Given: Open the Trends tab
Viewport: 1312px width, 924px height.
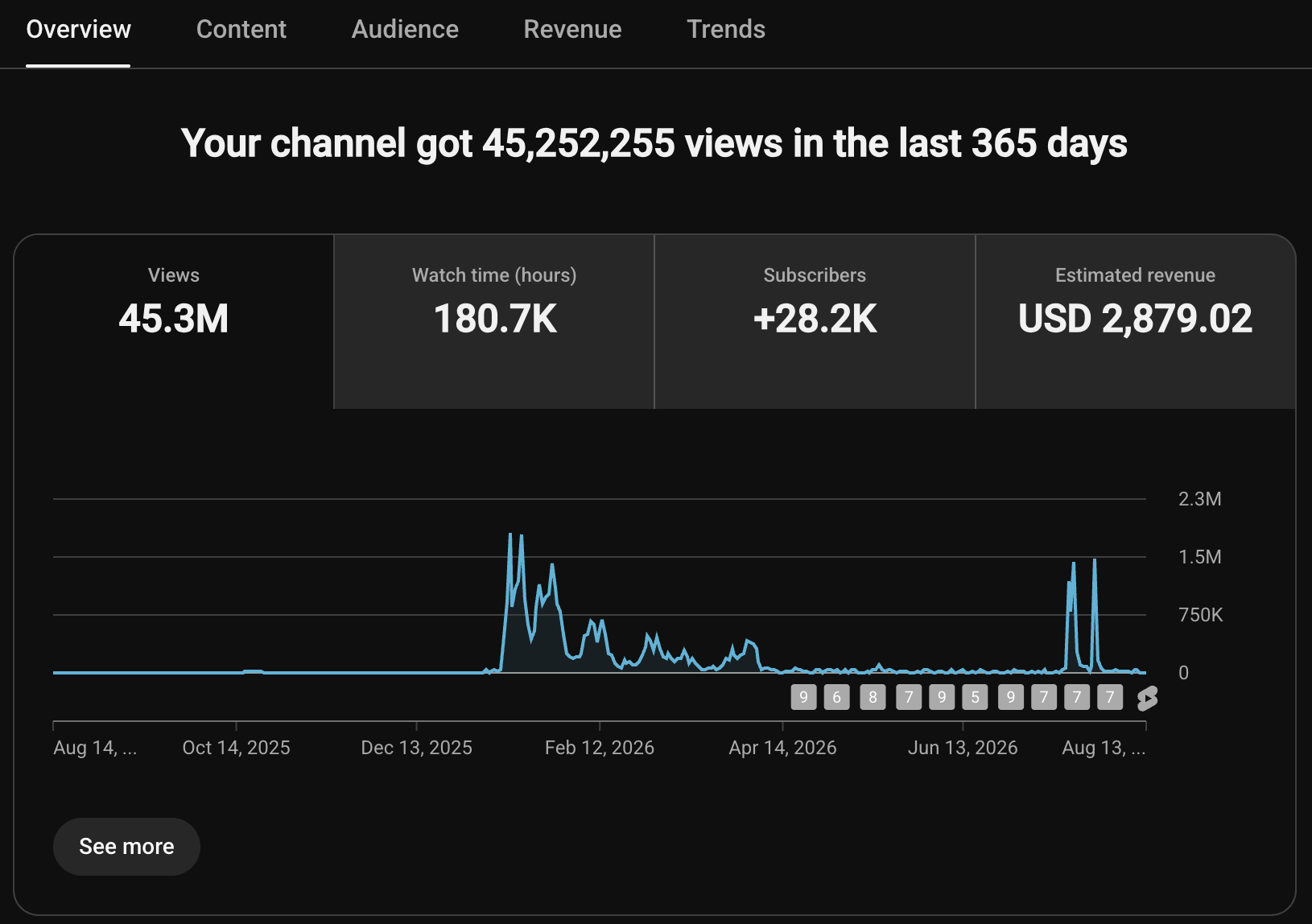Looking at the screenshot, I should coord(726,29).
